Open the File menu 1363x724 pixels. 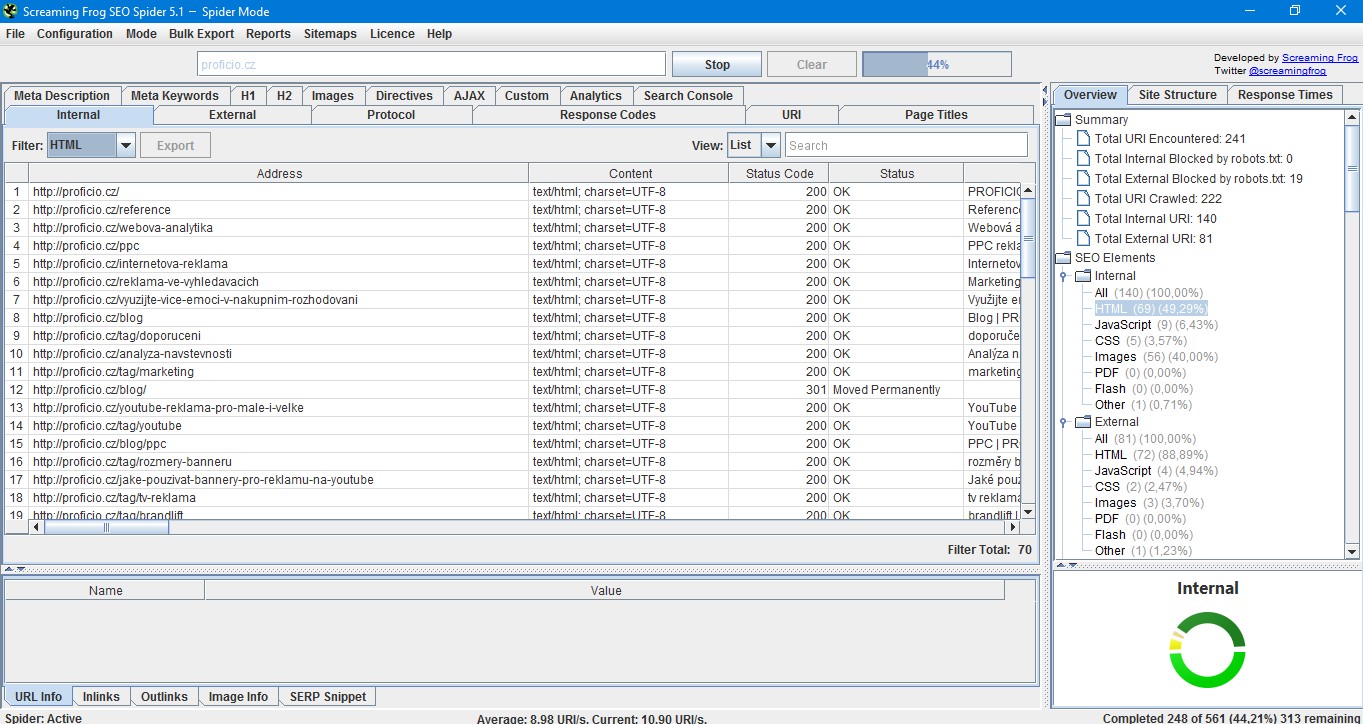tap(15, 34)
